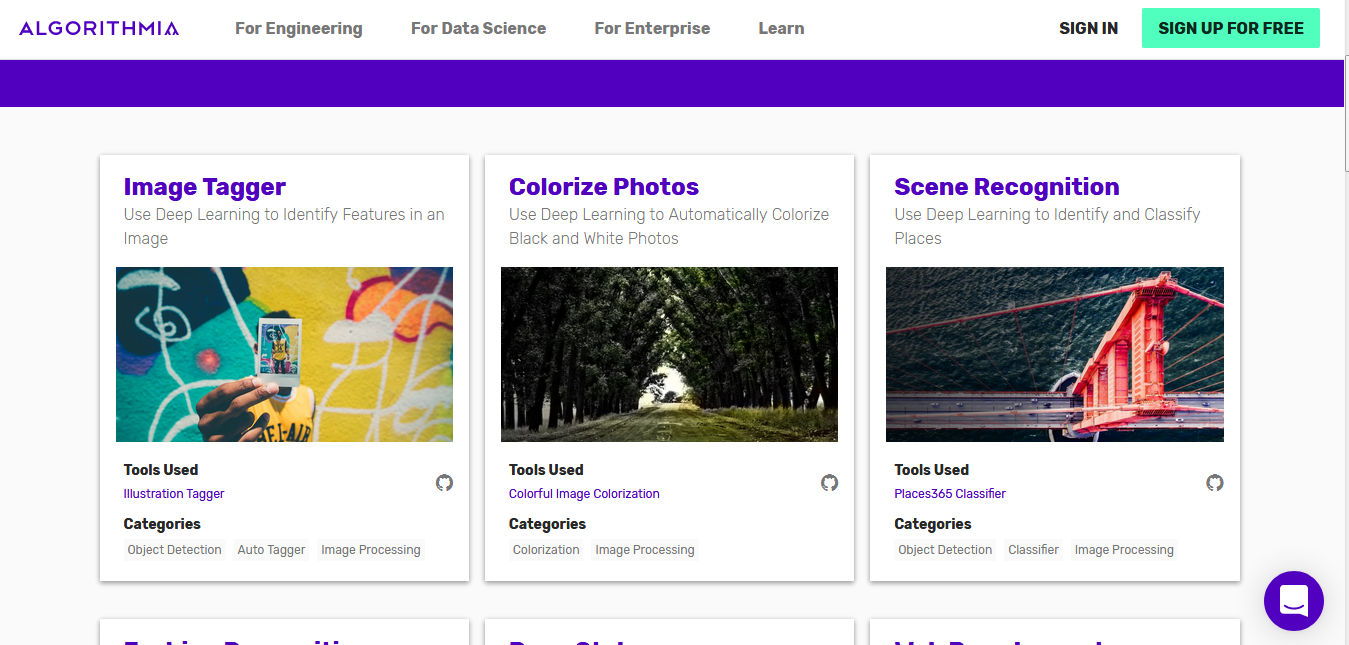Click the Image Tagger graffiti thumbnail
Image resolution: width=1349 pixels, height=645 pixels.
284,354
